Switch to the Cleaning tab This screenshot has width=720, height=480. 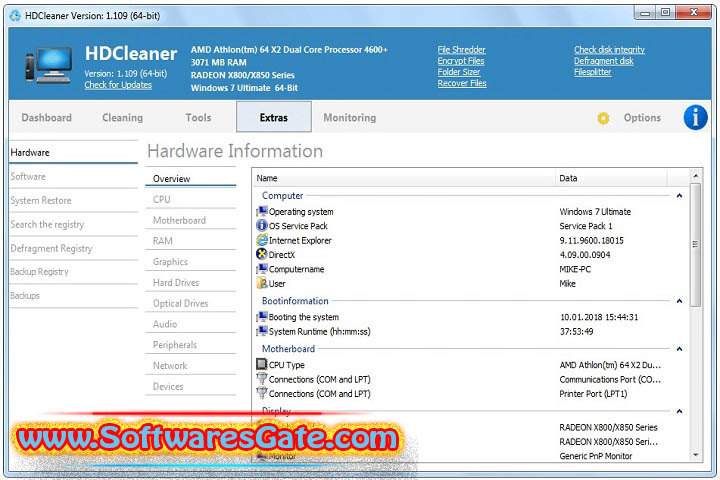point(123,118)
